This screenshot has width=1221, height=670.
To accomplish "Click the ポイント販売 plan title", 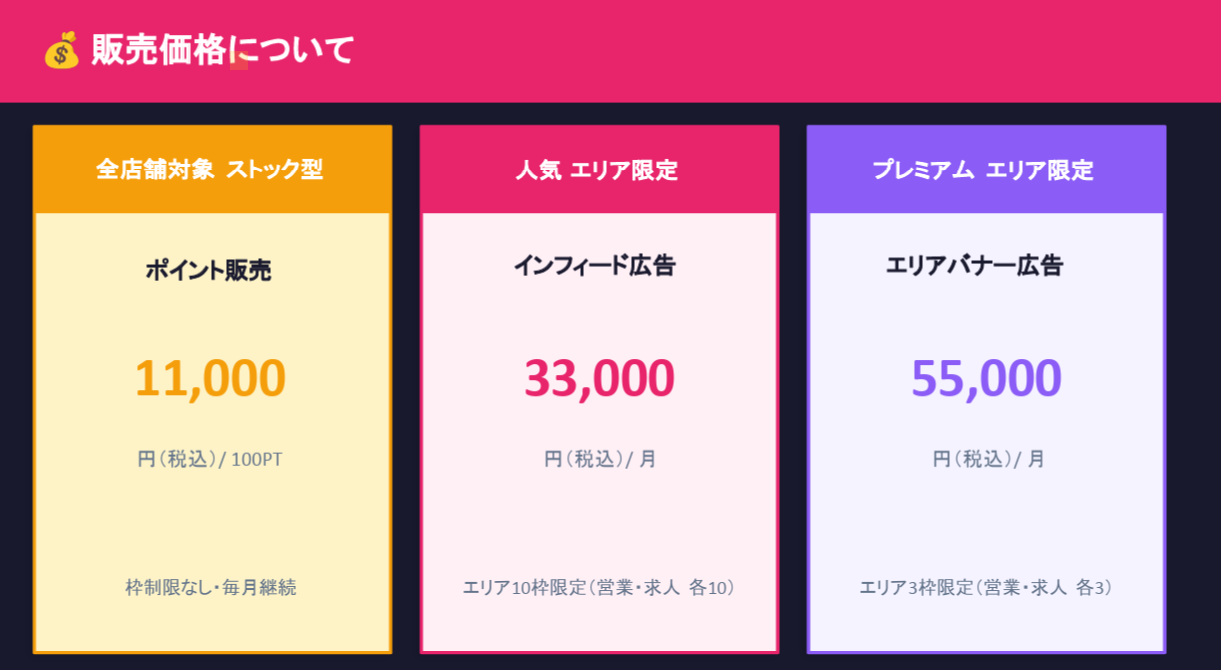I will 208,270.
